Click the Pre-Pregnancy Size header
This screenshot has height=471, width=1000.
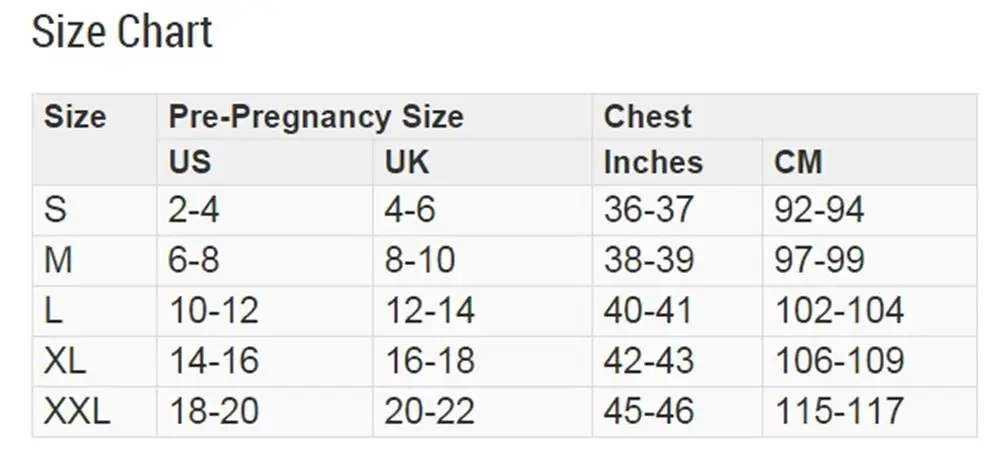tap(374, 117)
